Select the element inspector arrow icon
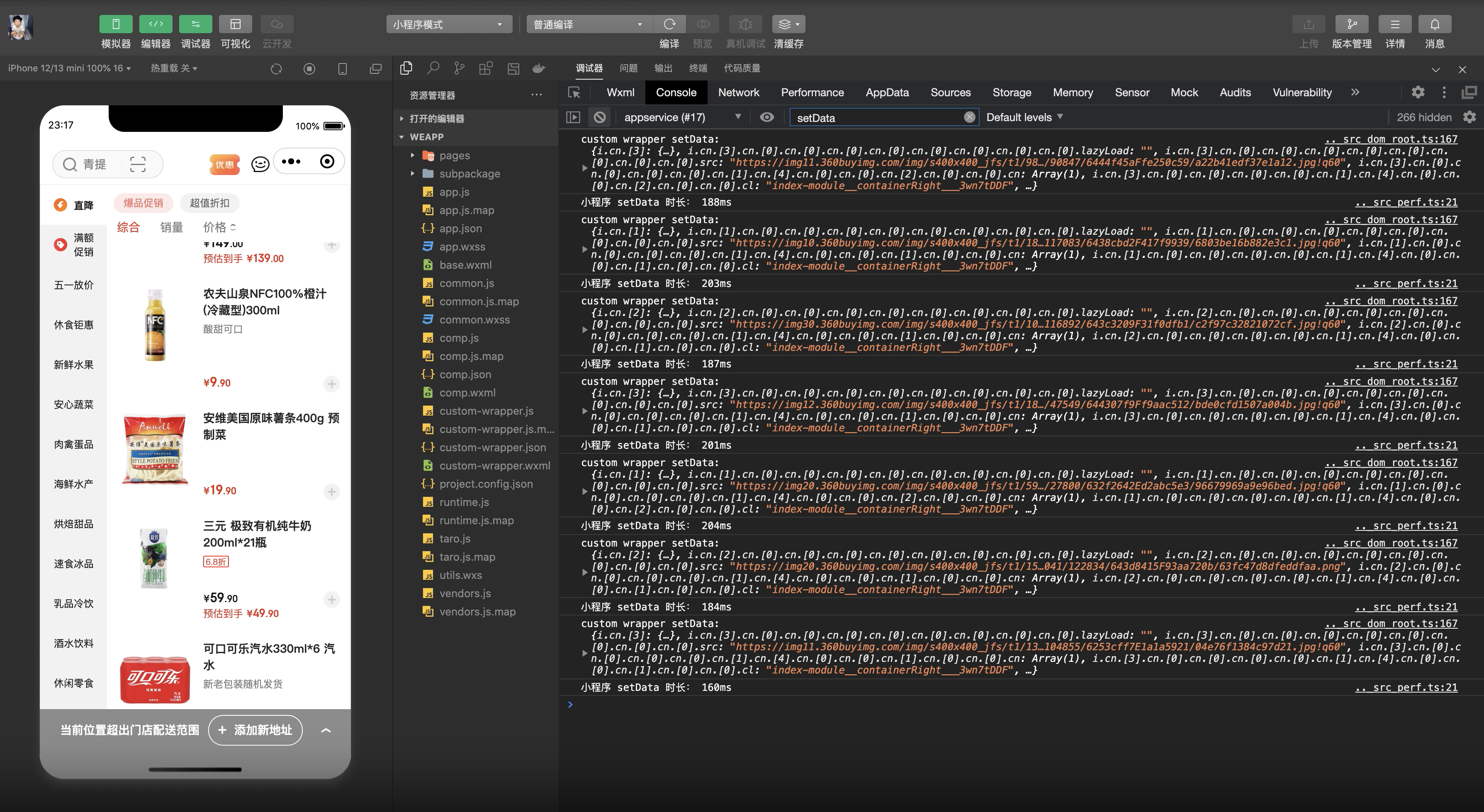This screenshot has width=1484, height=812. pos(574,93)
